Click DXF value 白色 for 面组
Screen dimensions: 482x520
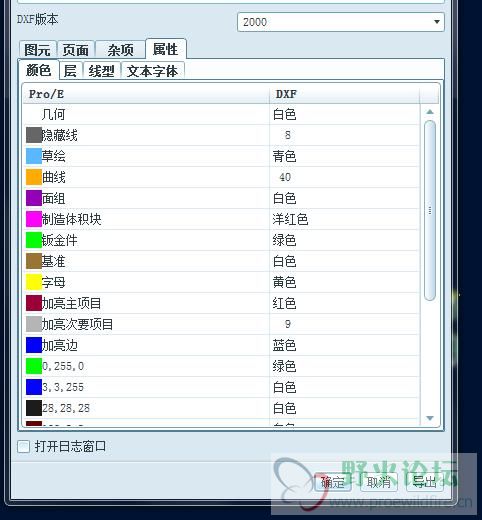[x=284, y=198]
